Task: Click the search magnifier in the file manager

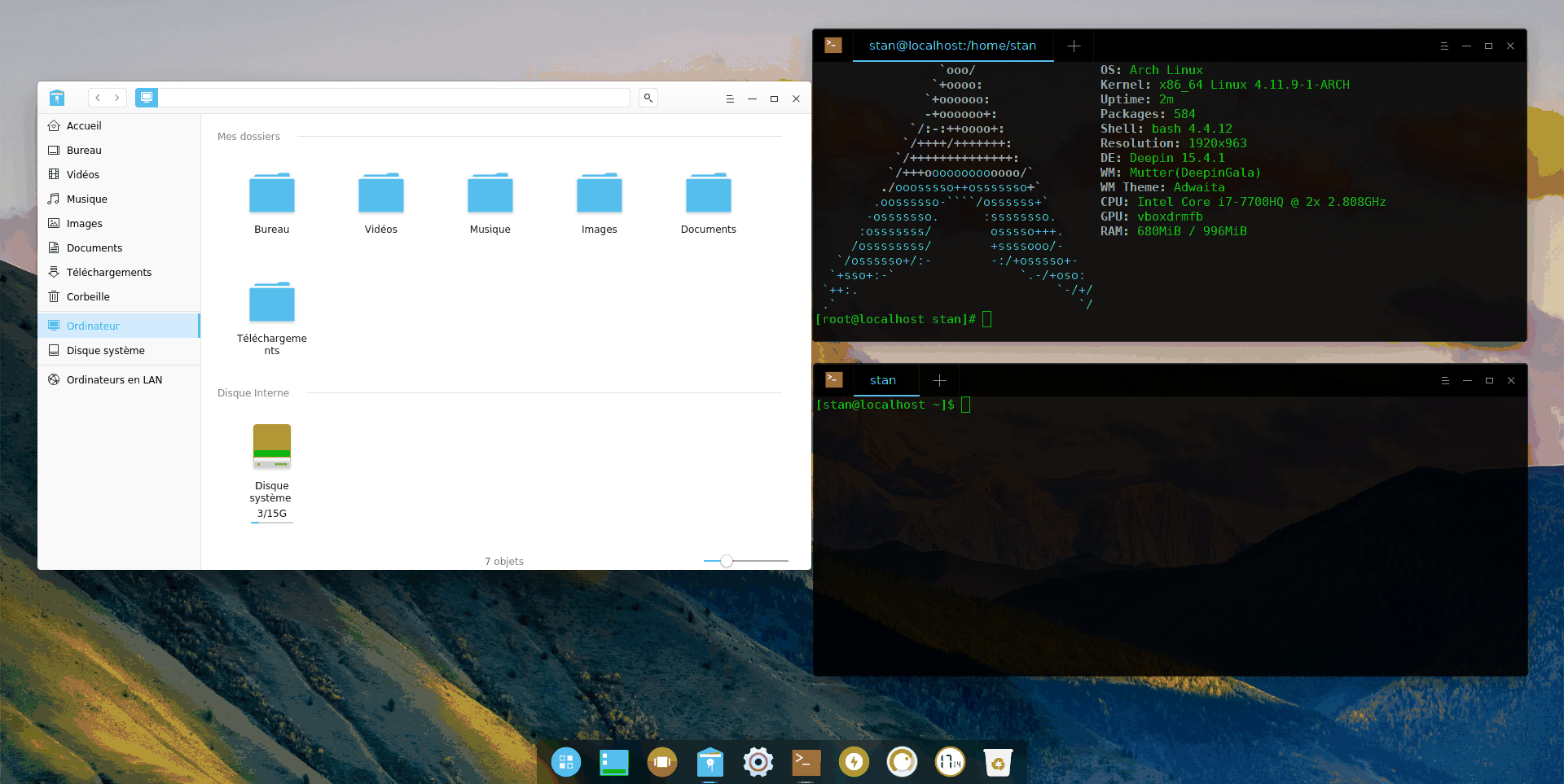Action: point(648,98)
